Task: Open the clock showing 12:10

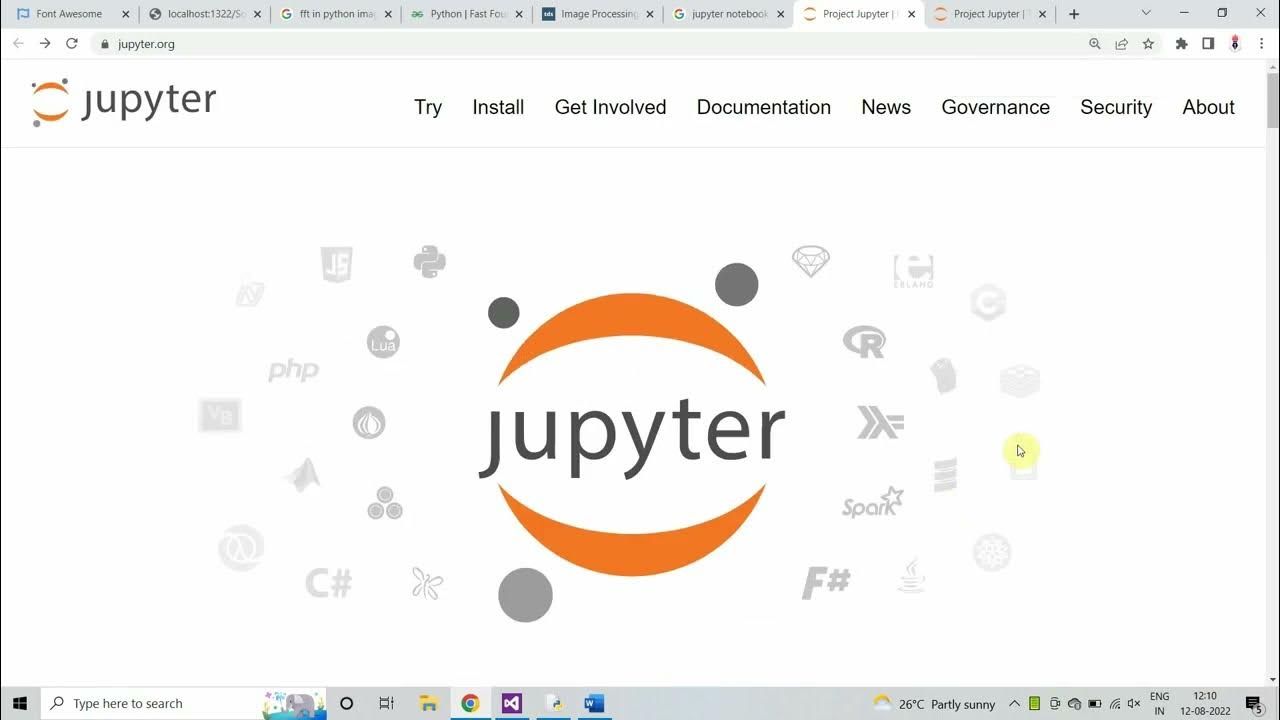Action: (1205, 703)
